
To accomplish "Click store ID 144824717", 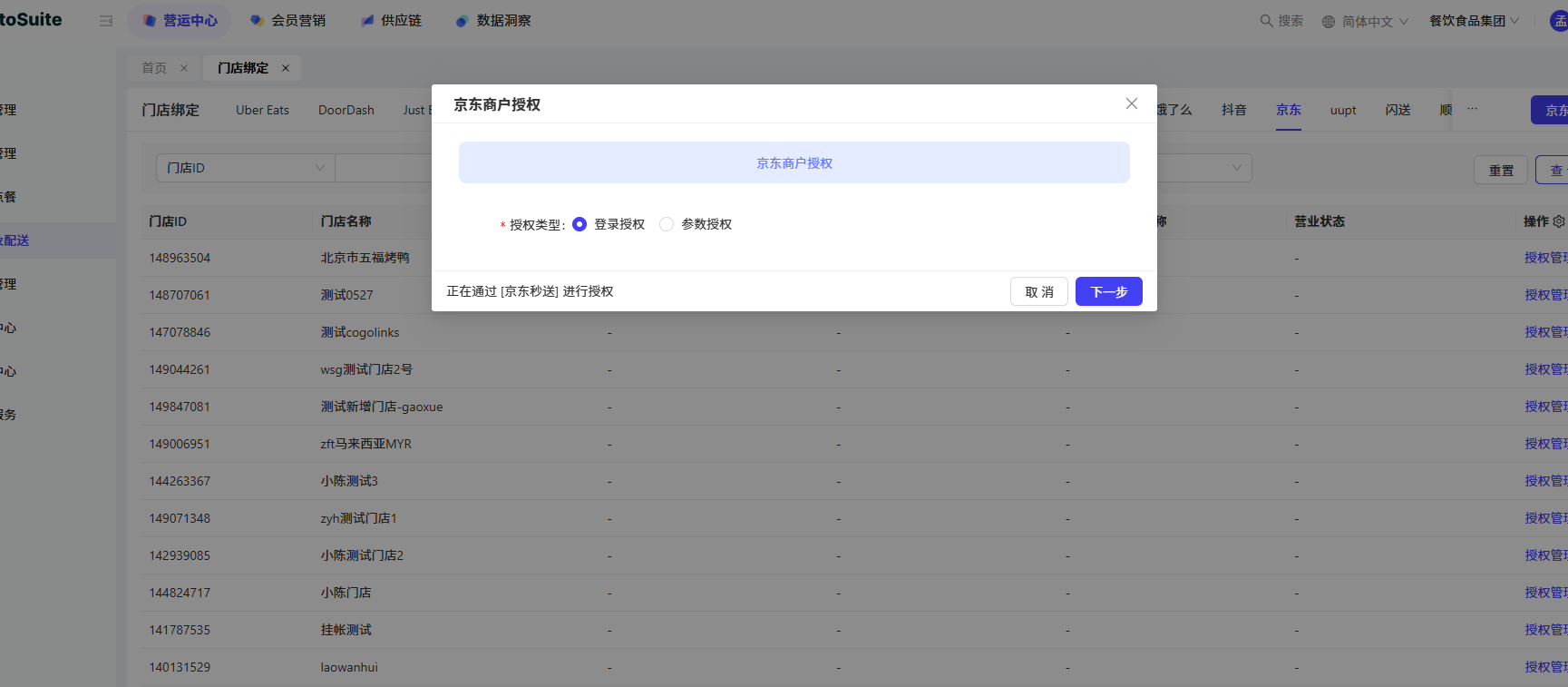I will (x=180, y=593).
